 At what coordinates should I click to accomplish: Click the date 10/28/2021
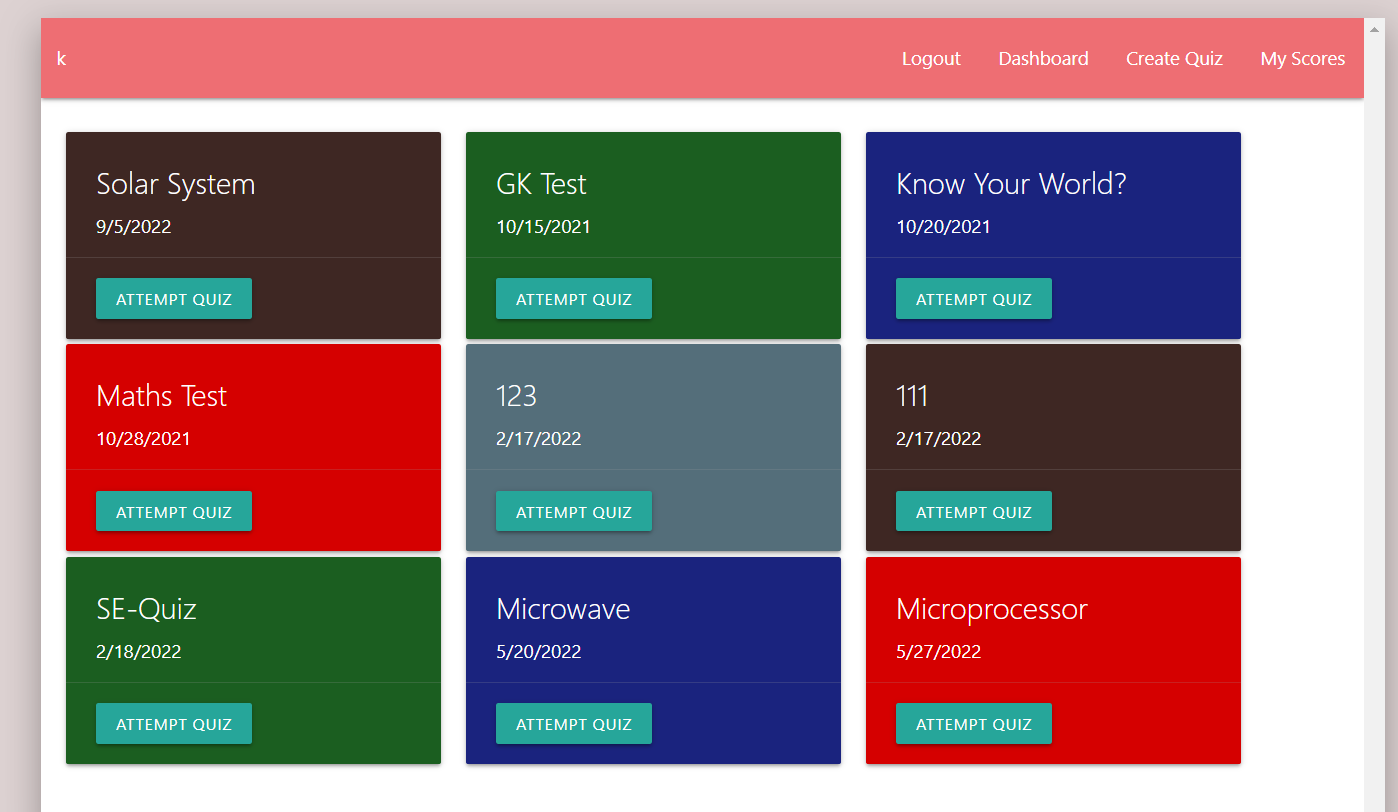[143, 439]
